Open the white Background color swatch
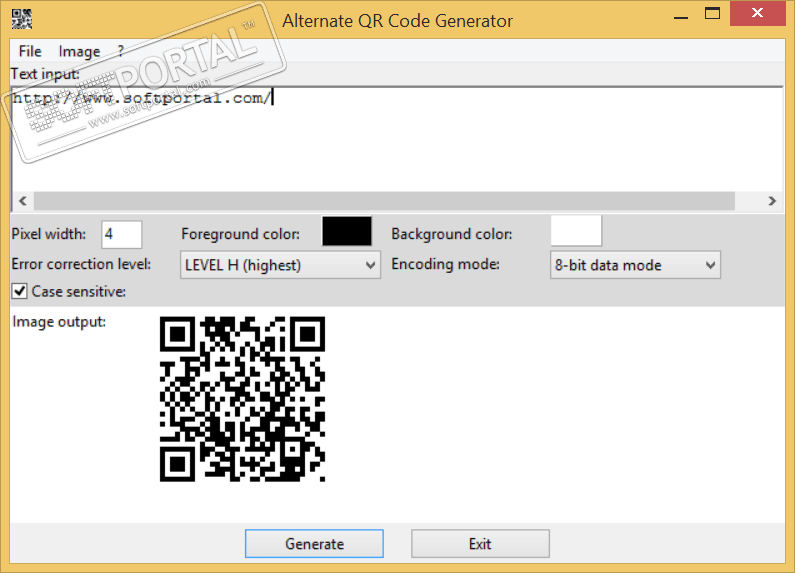The width and height of the screenshot is (795, 573). coord(576,231)
